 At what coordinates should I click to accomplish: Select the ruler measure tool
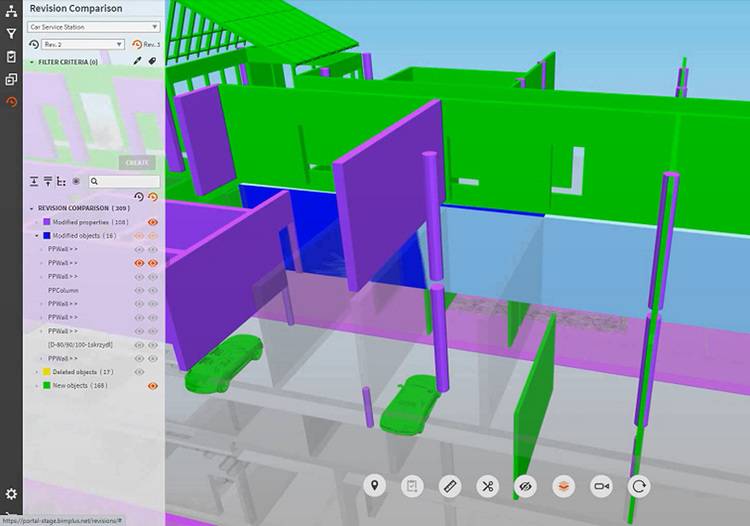click(x=449, y=487)
